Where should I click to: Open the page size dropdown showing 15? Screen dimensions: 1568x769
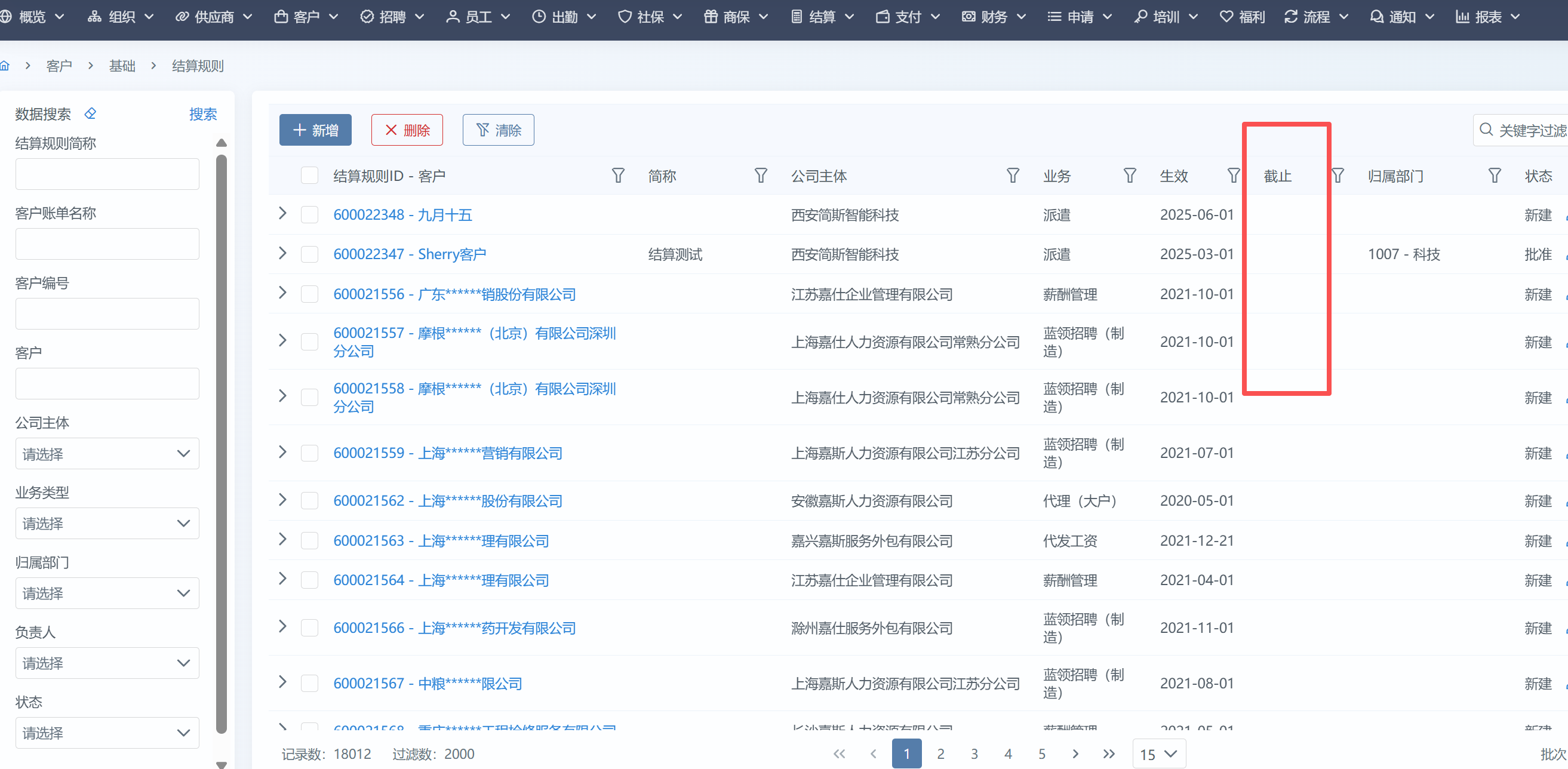[x=1158, y=754]
